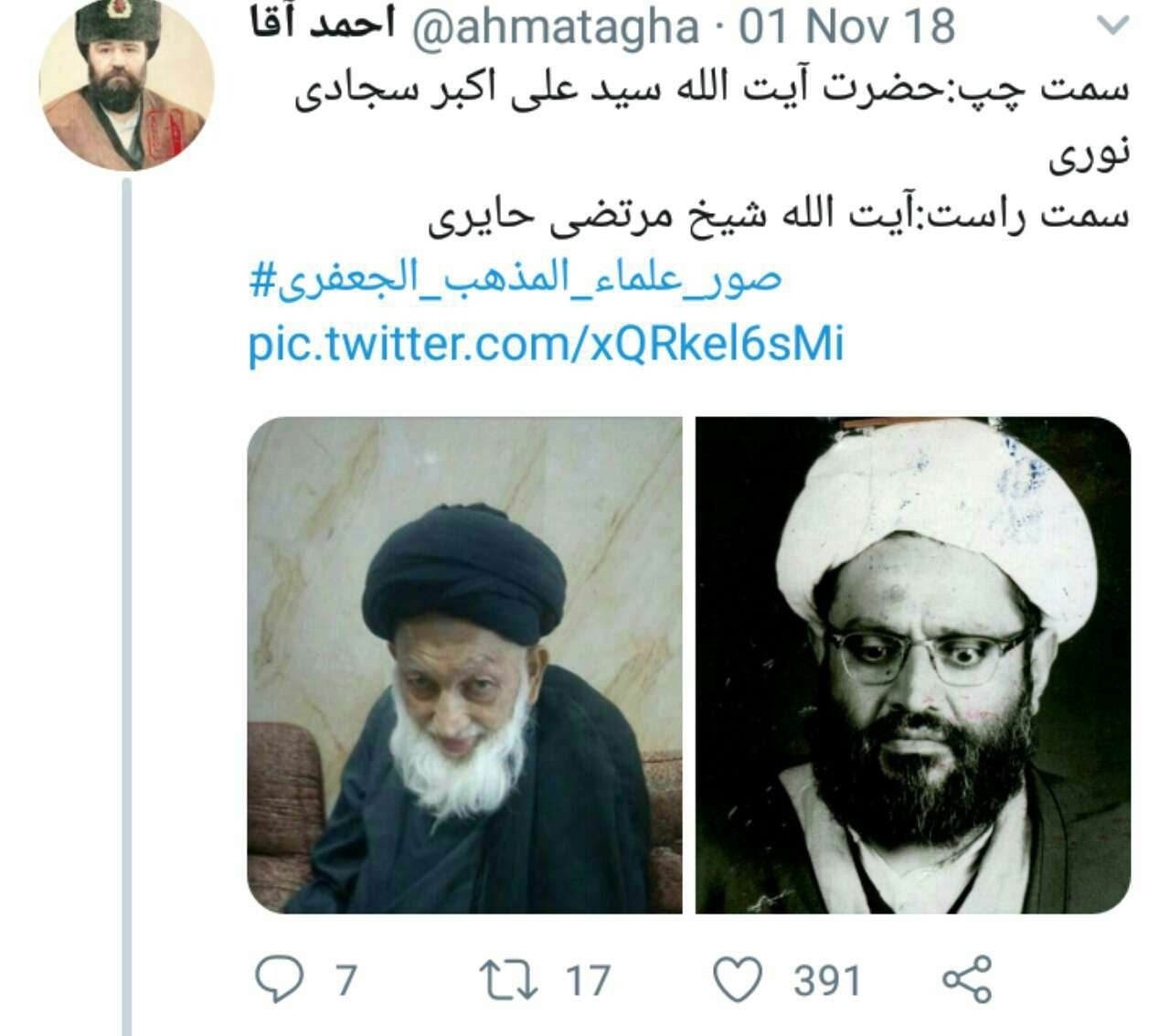Open the 01 Nov 18 timestamp permalink
The width and height of the screenshot is (1170, 1036).
[847, 27]
